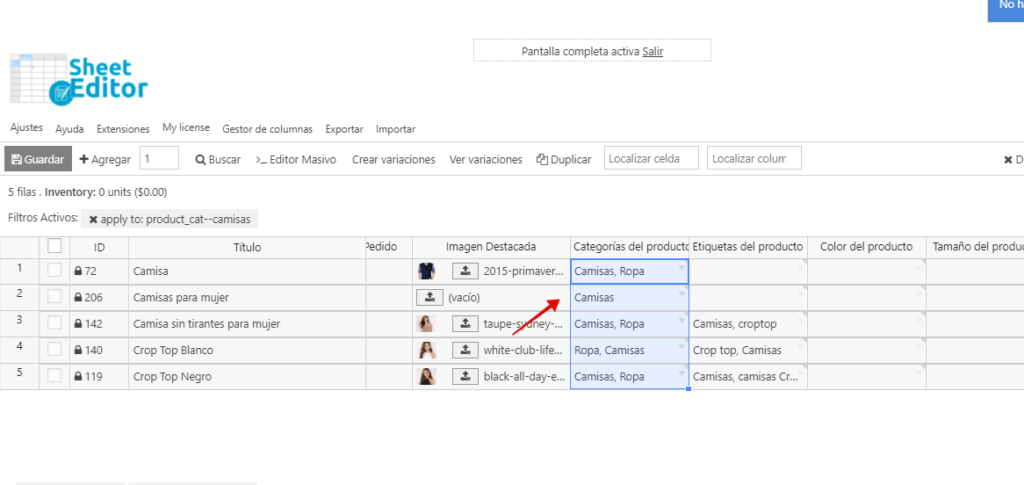
Task: Open Camisa product thumbnail image
Action: tap(426, 271)
